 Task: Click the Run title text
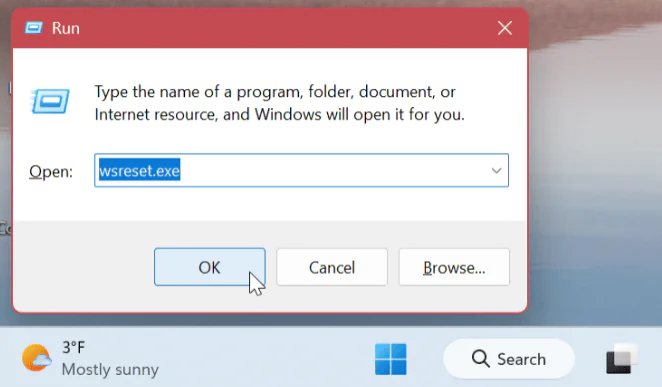[x=65, y=28]
